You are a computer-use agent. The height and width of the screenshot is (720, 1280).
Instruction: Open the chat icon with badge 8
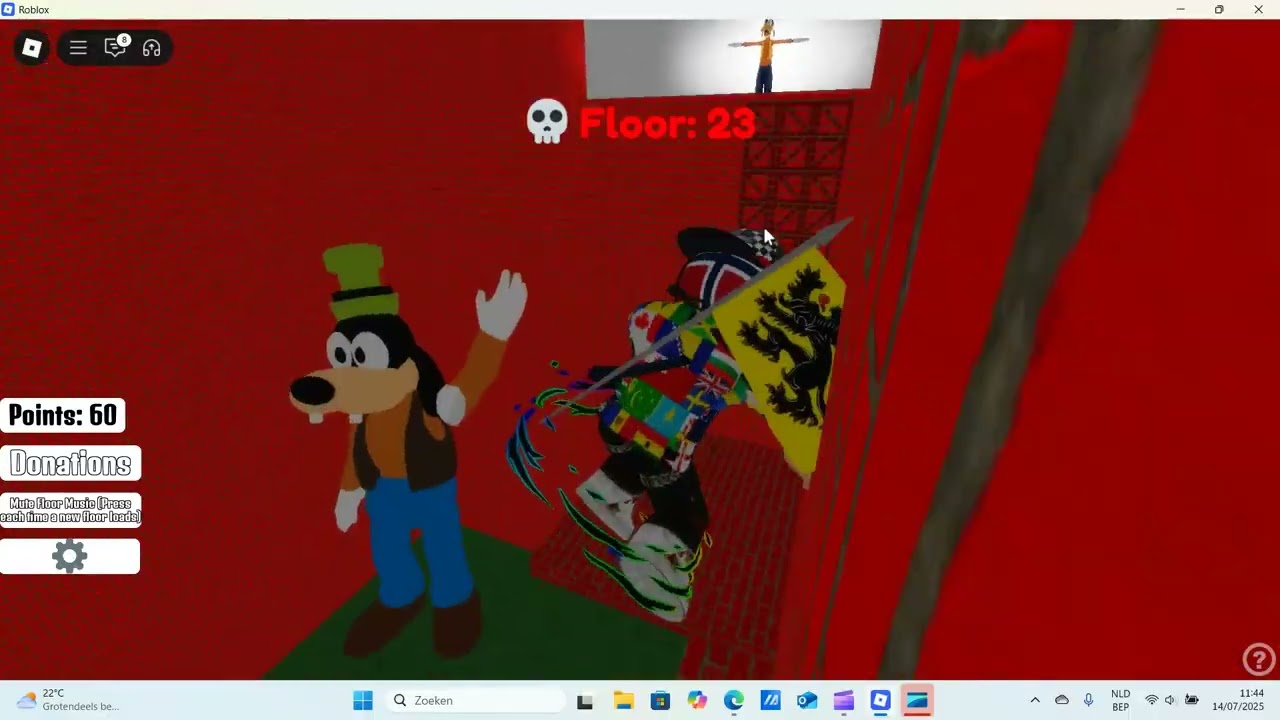point(115,48)
